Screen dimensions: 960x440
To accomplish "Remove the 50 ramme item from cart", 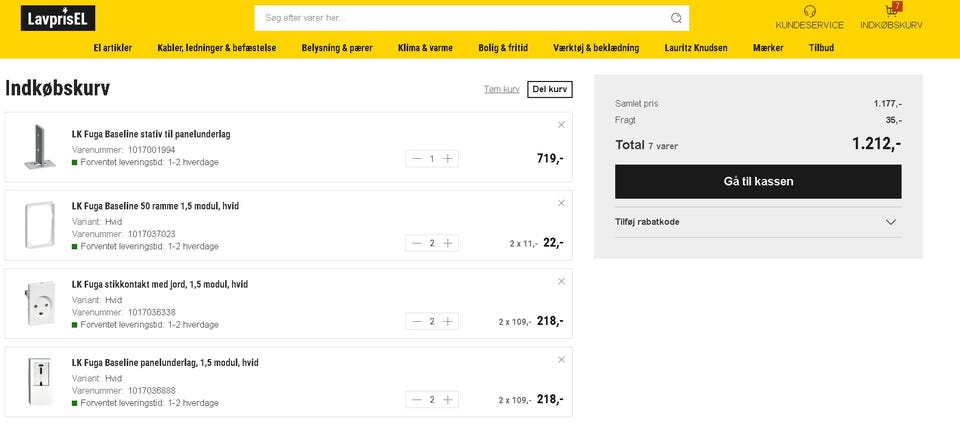I will (561, 203).
